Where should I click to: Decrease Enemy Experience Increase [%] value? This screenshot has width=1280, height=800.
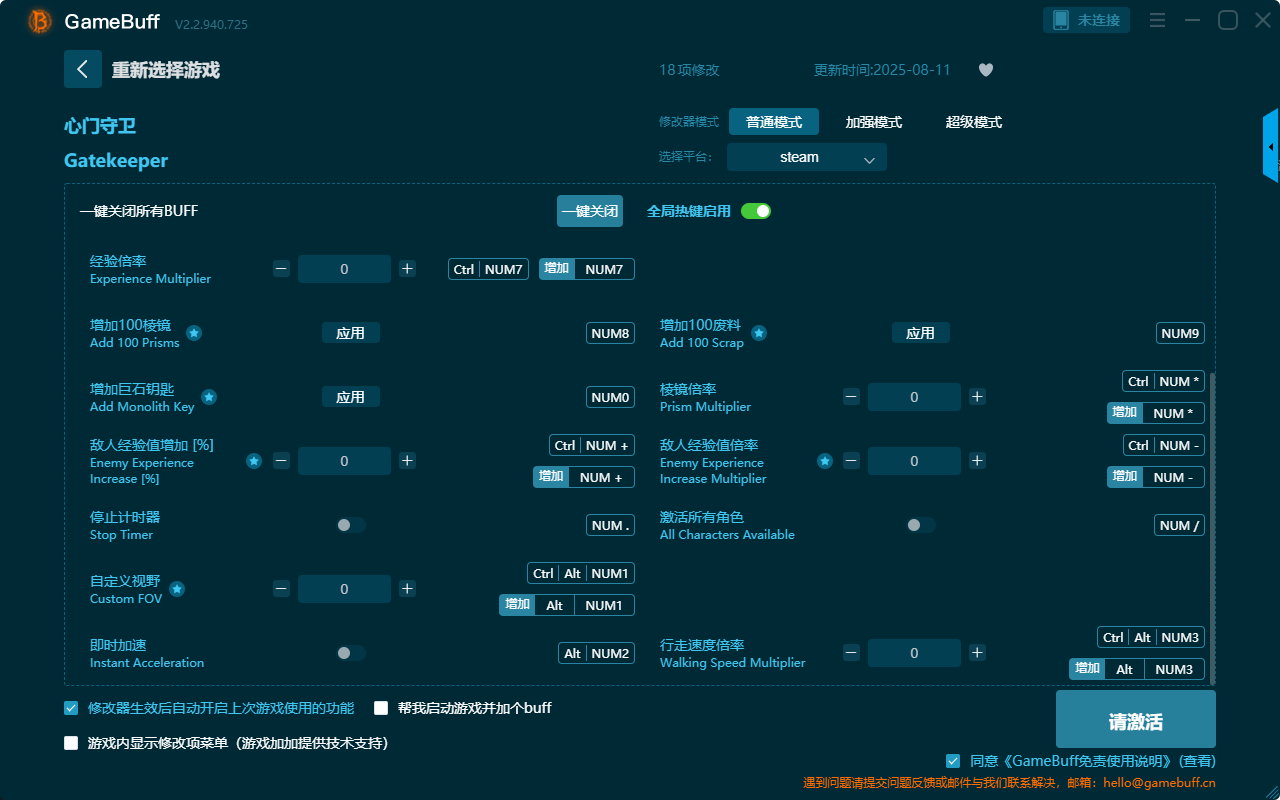(282, 461)
